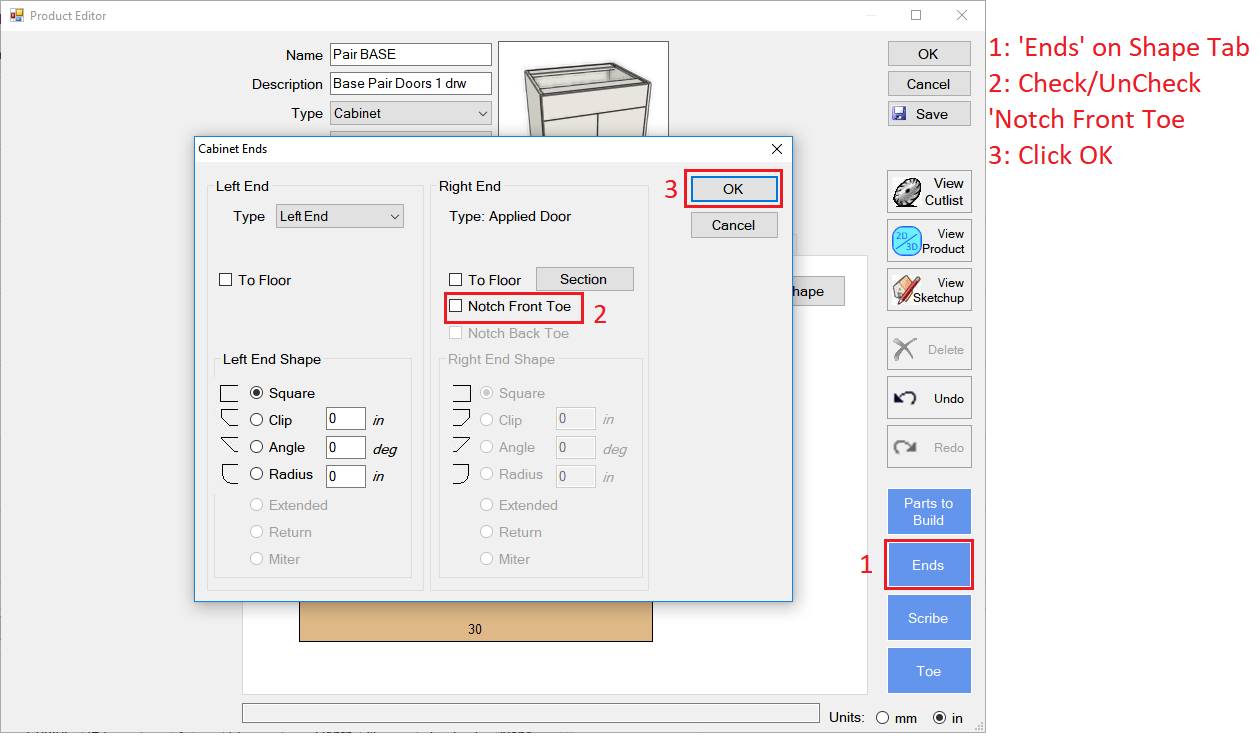Click the Save floppy disk button

pyautogui.click(x=928, y=114)
